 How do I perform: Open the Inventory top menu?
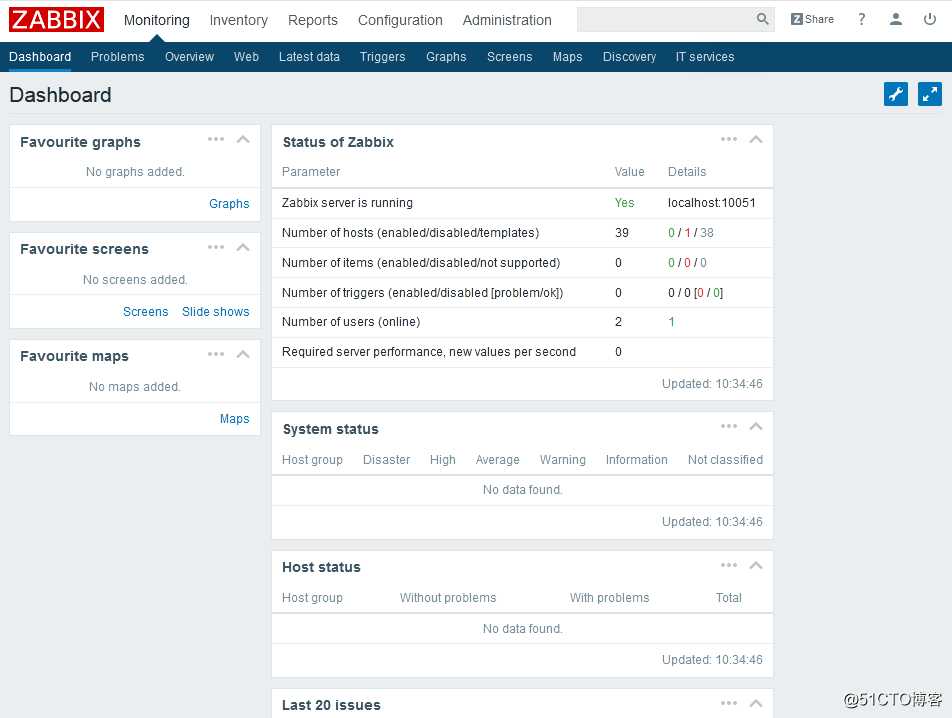pos(239,20)
